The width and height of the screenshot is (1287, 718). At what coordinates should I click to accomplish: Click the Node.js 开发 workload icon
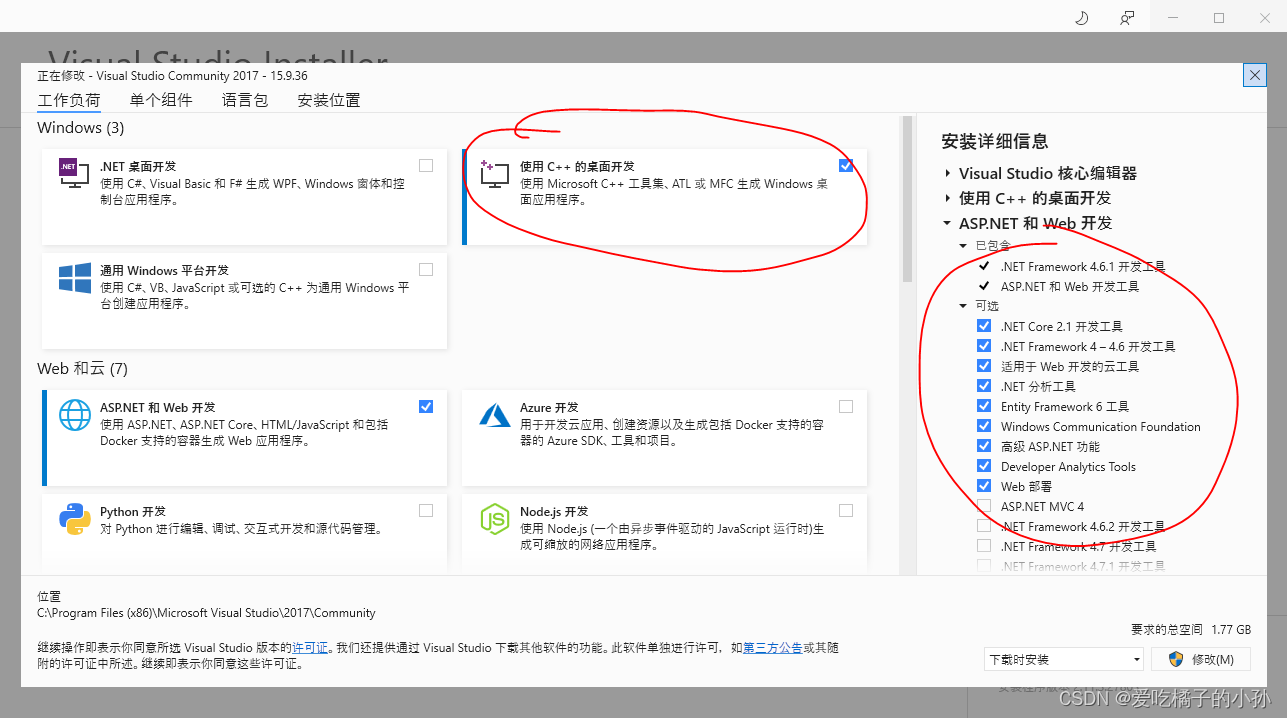pos(494,520)
